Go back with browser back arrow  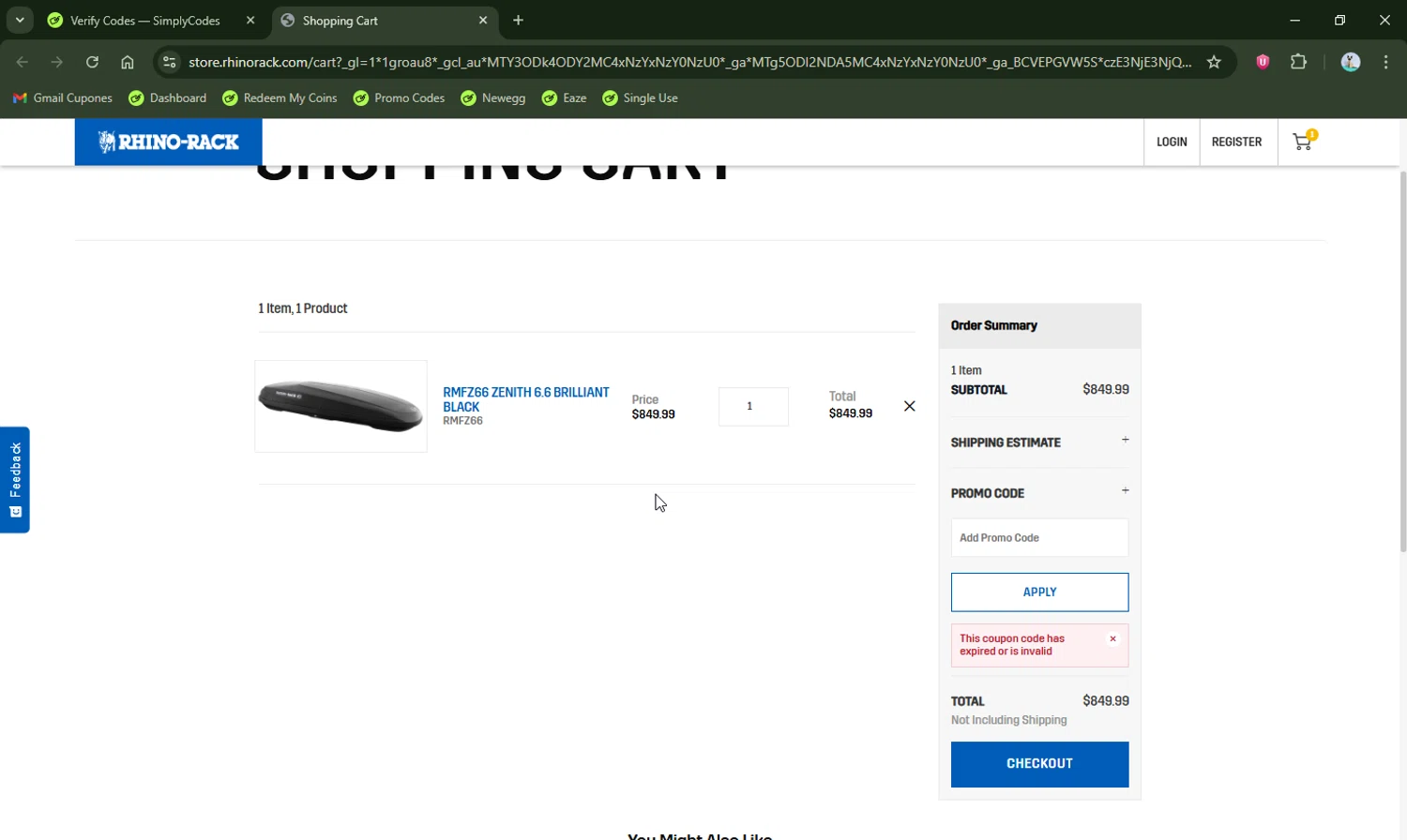click(22, 62)
